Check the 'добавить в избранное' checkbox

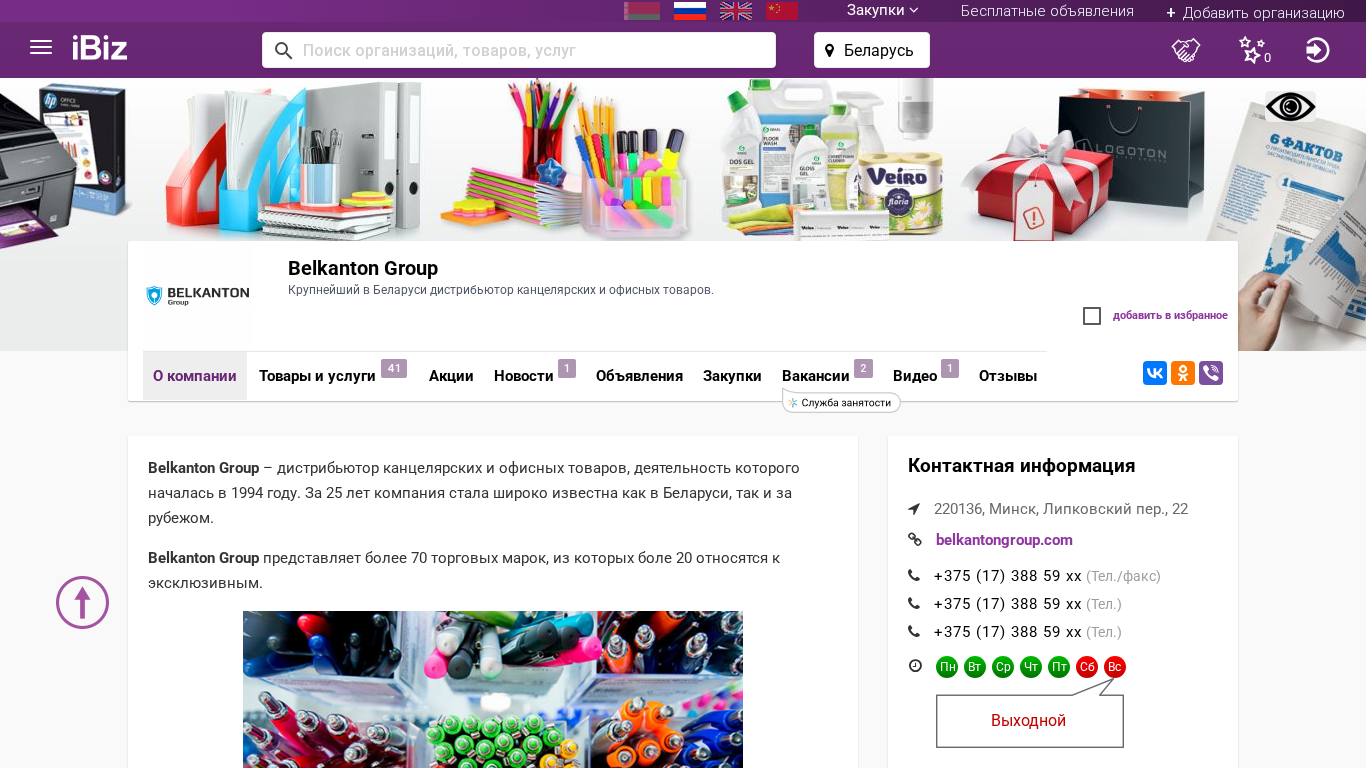point(1092,316)
